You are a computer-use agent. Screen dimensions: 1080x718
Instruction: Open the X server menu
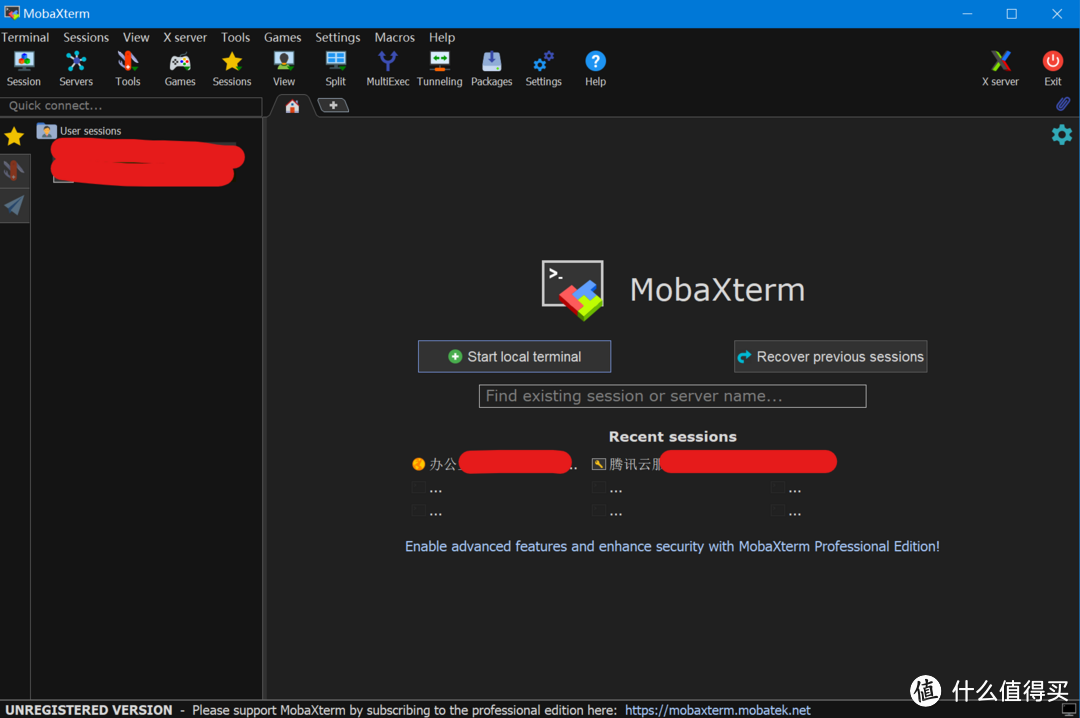pos(185,37)
